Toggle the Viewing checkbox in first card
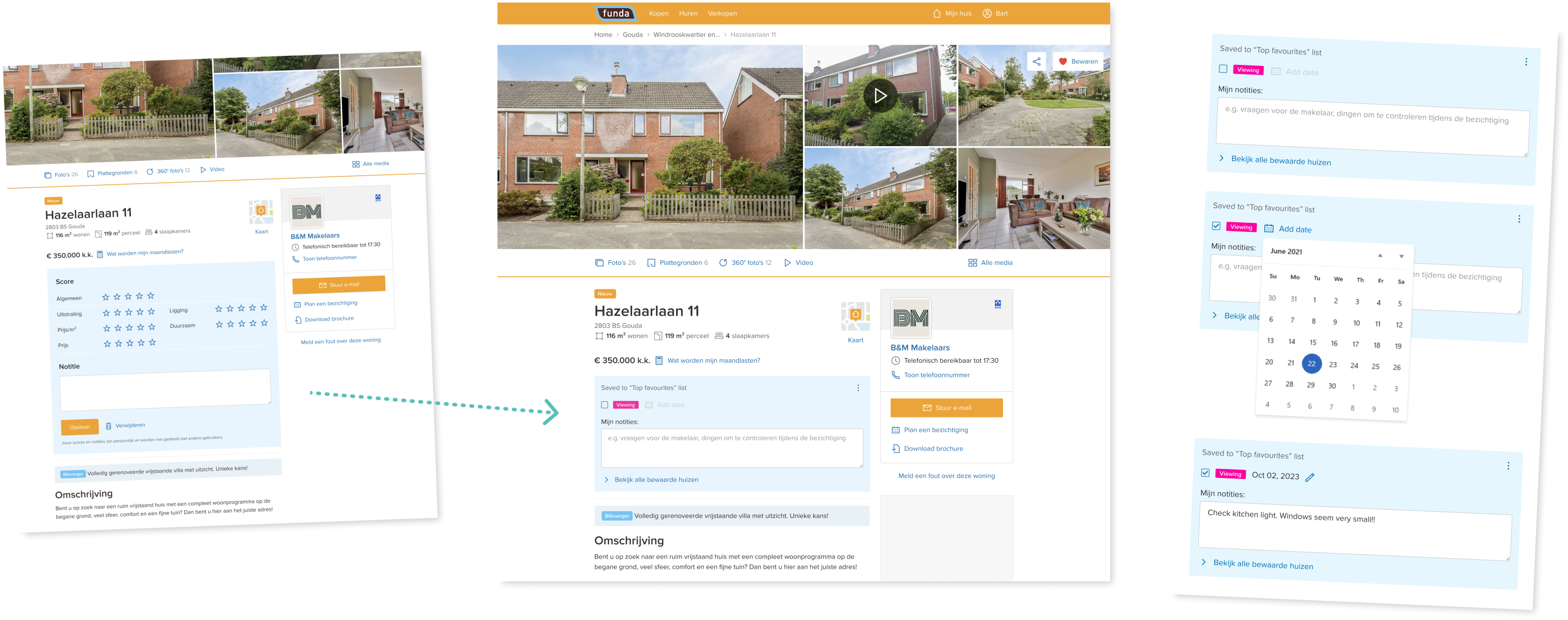 click(x=1222, y=69)
